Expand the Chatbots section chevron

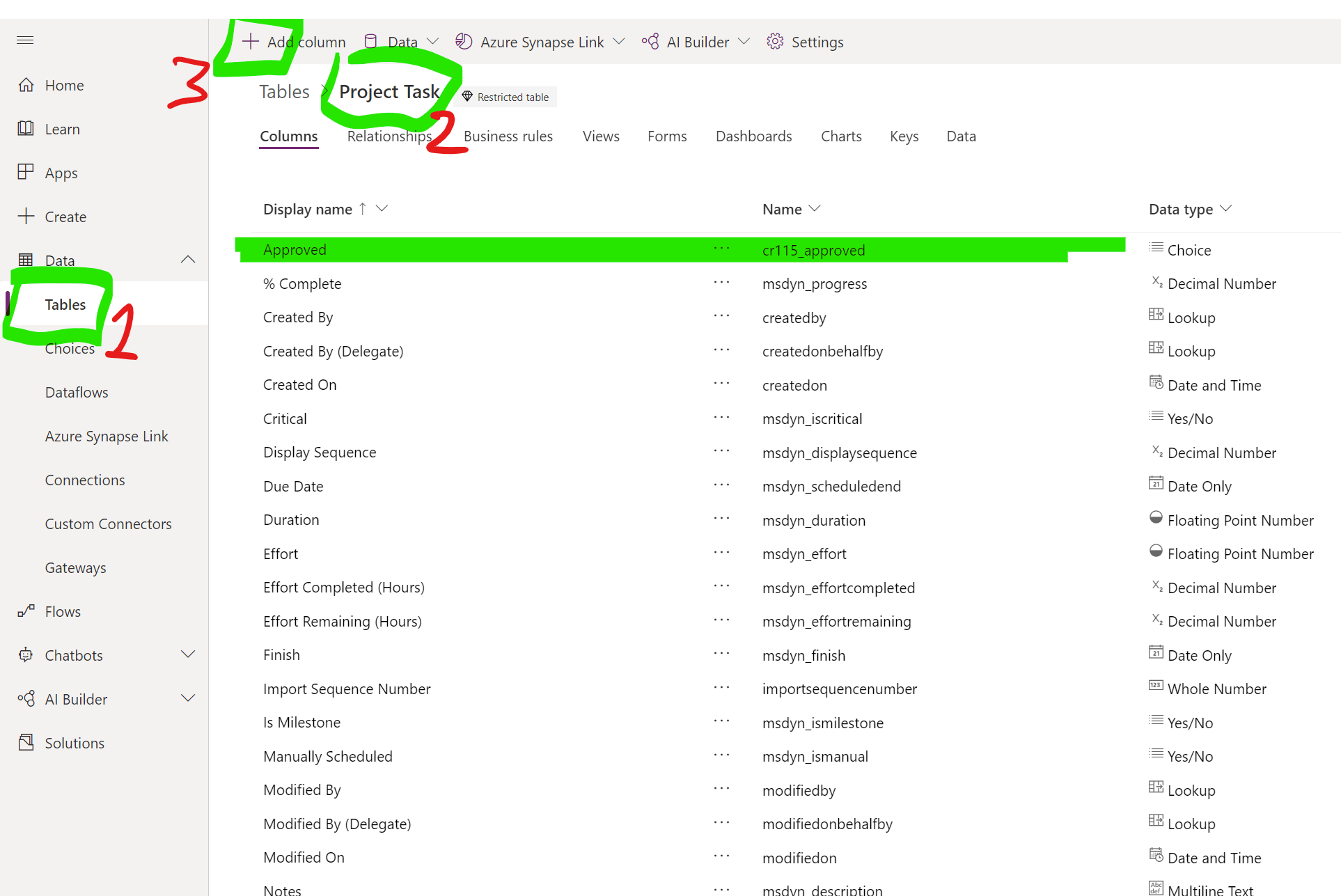188,654
